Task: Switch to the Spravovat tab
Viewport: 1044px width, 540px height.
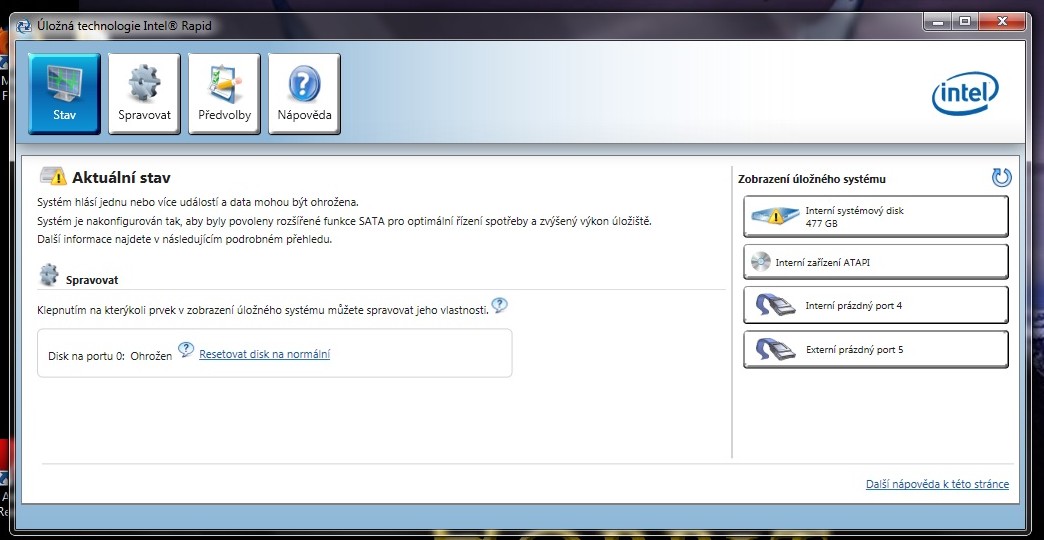Action: (x=144, y=94)
